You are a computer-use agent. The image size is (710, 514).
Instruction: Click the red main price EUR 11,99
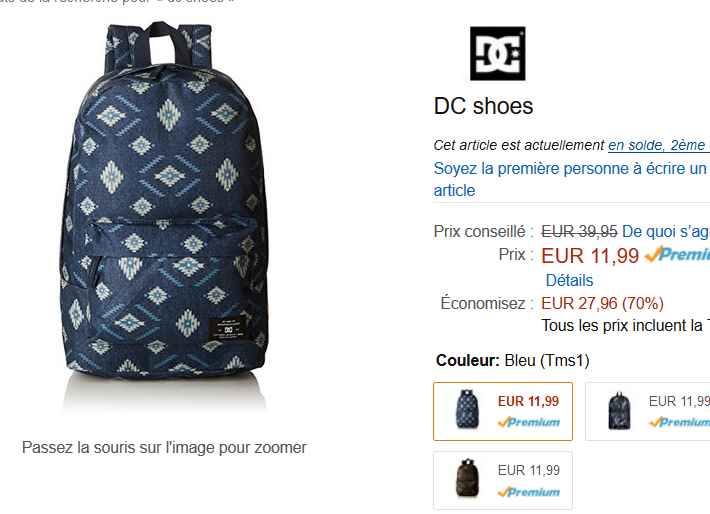coord(590,255)
